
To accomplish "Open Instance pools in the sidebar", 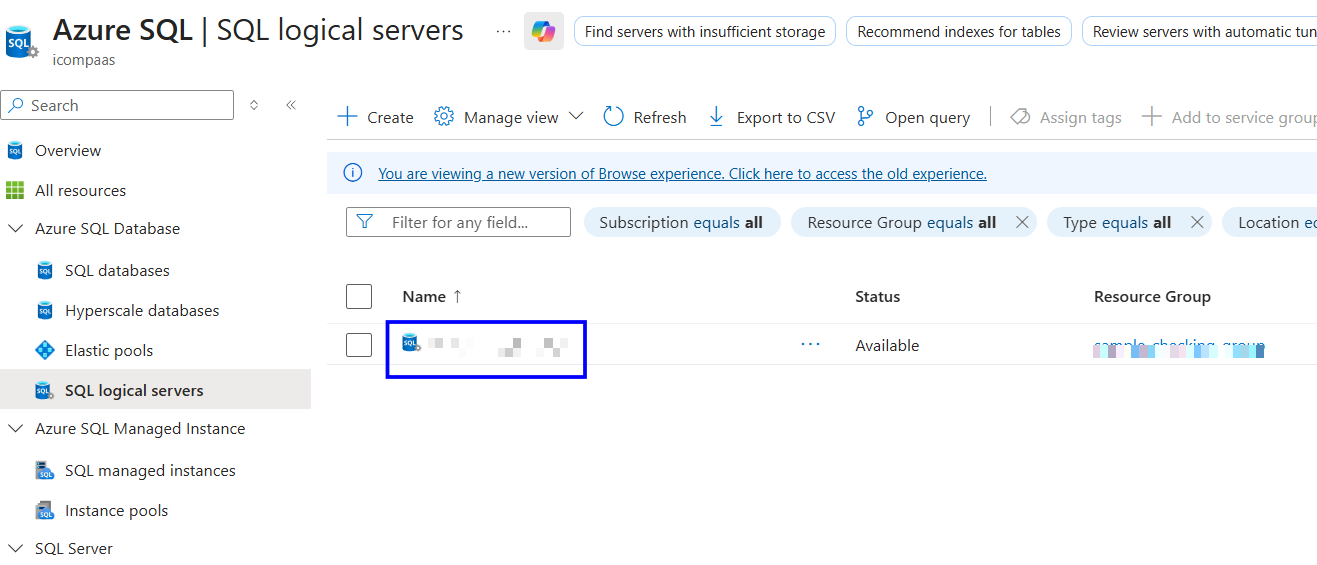I will click(x=116, y=511).
